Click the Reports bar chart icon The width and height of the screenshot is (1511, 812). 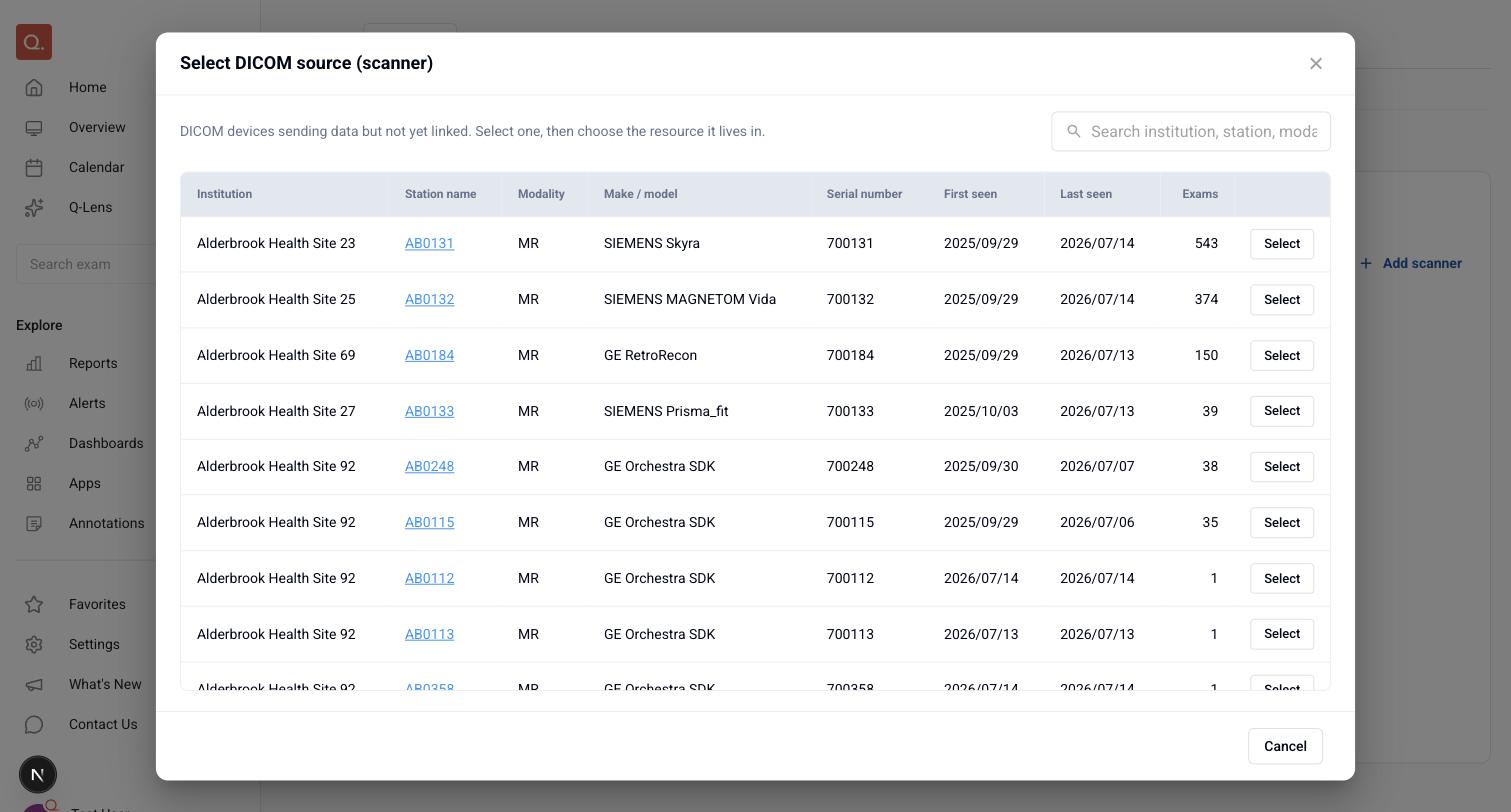point(34,363)
